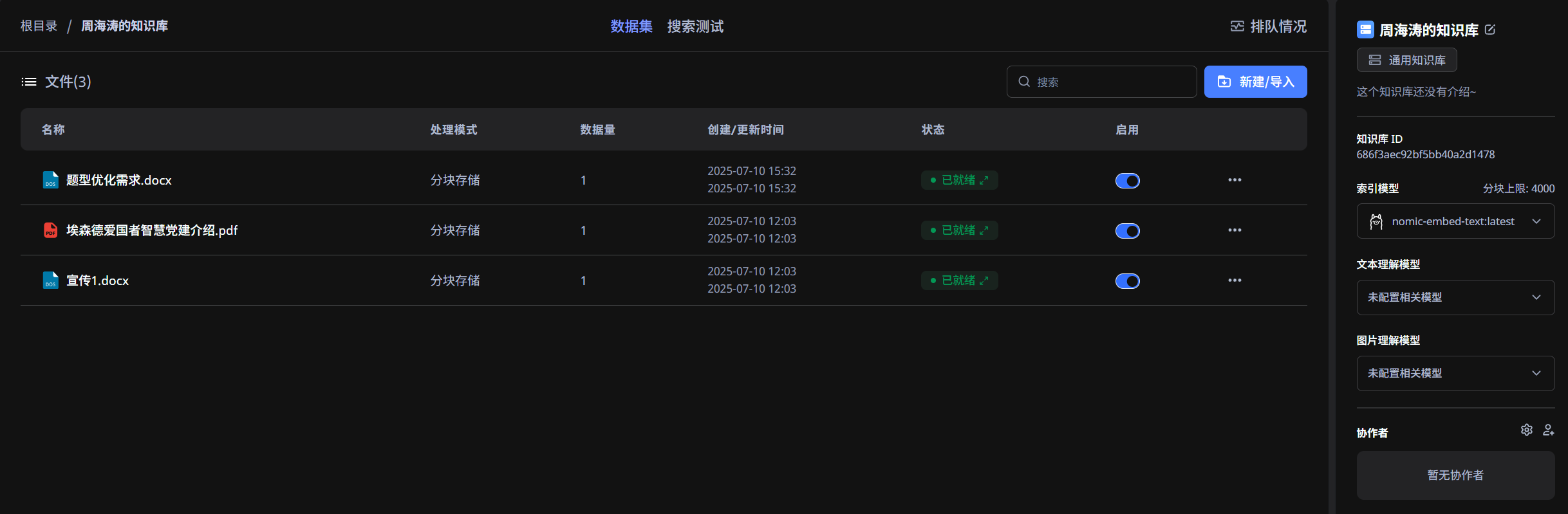Disable the 题型优化需求.docx enable toggle

tap(1127, 181)
